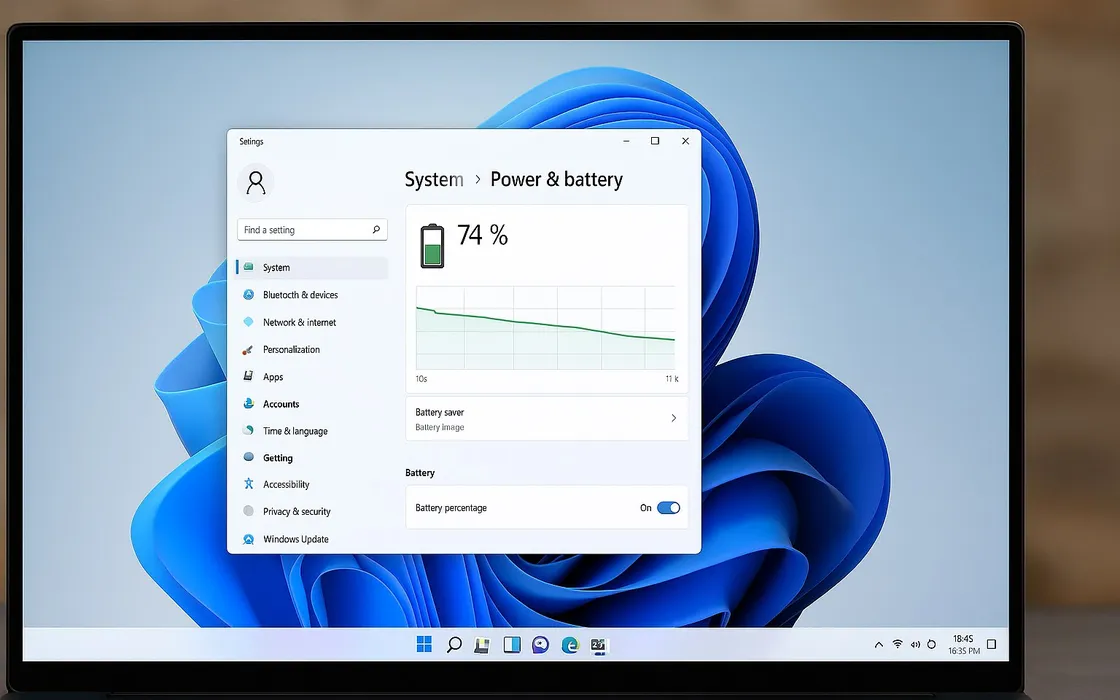
Task: Open Search from the taskbar
Action: (453, 645)
